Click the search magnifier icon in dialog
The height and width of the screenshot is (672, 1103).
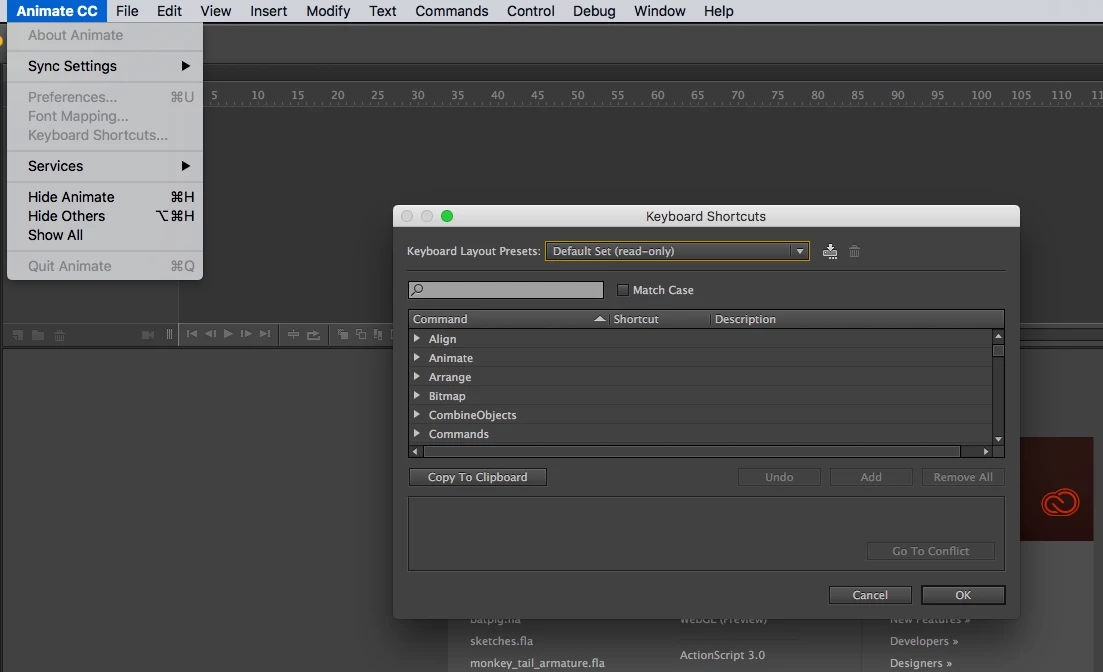click(417, 289)
